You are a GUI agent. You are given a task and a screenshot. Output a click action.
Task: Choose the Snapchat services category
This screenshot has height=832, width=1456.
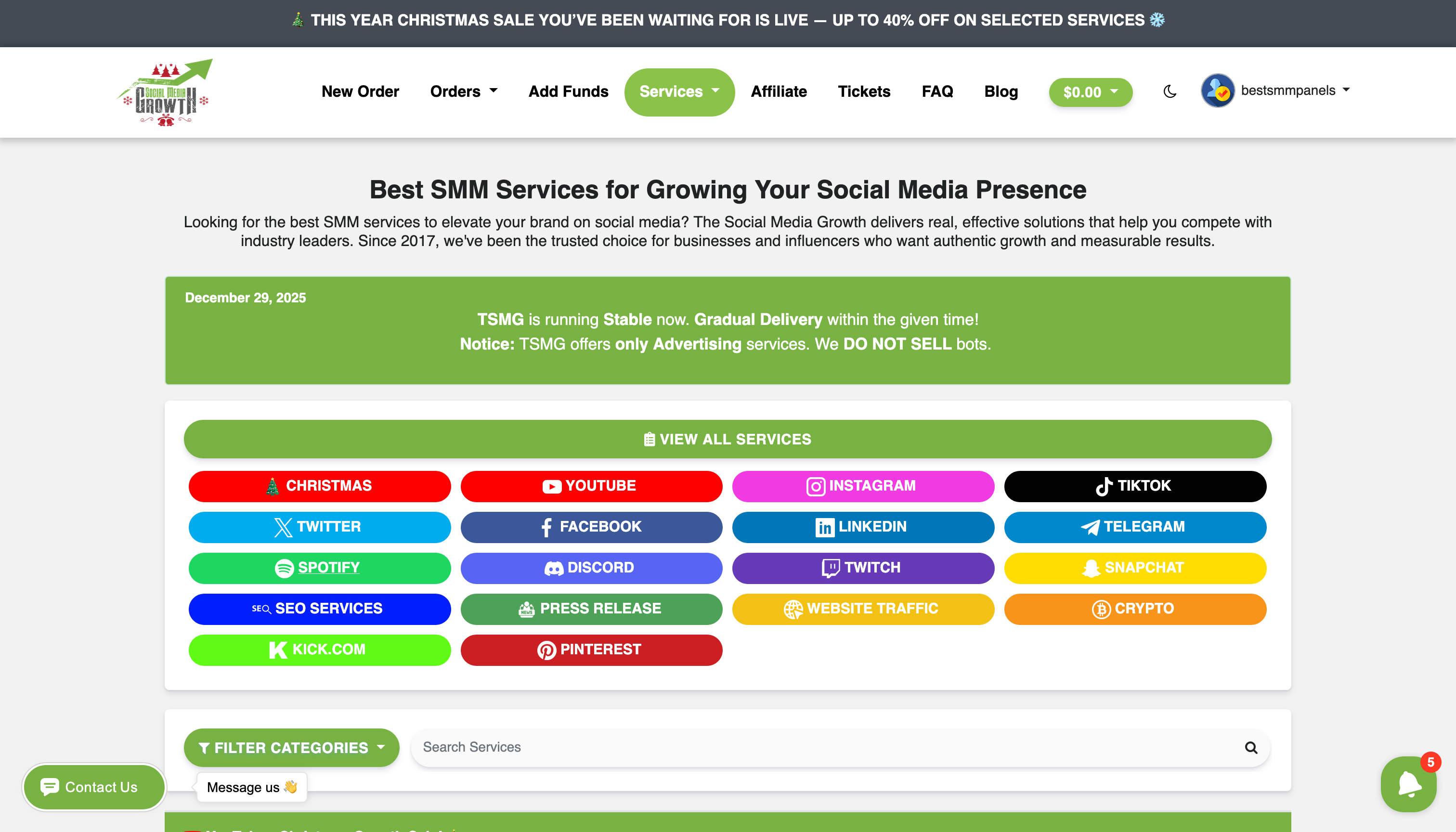1135,568
